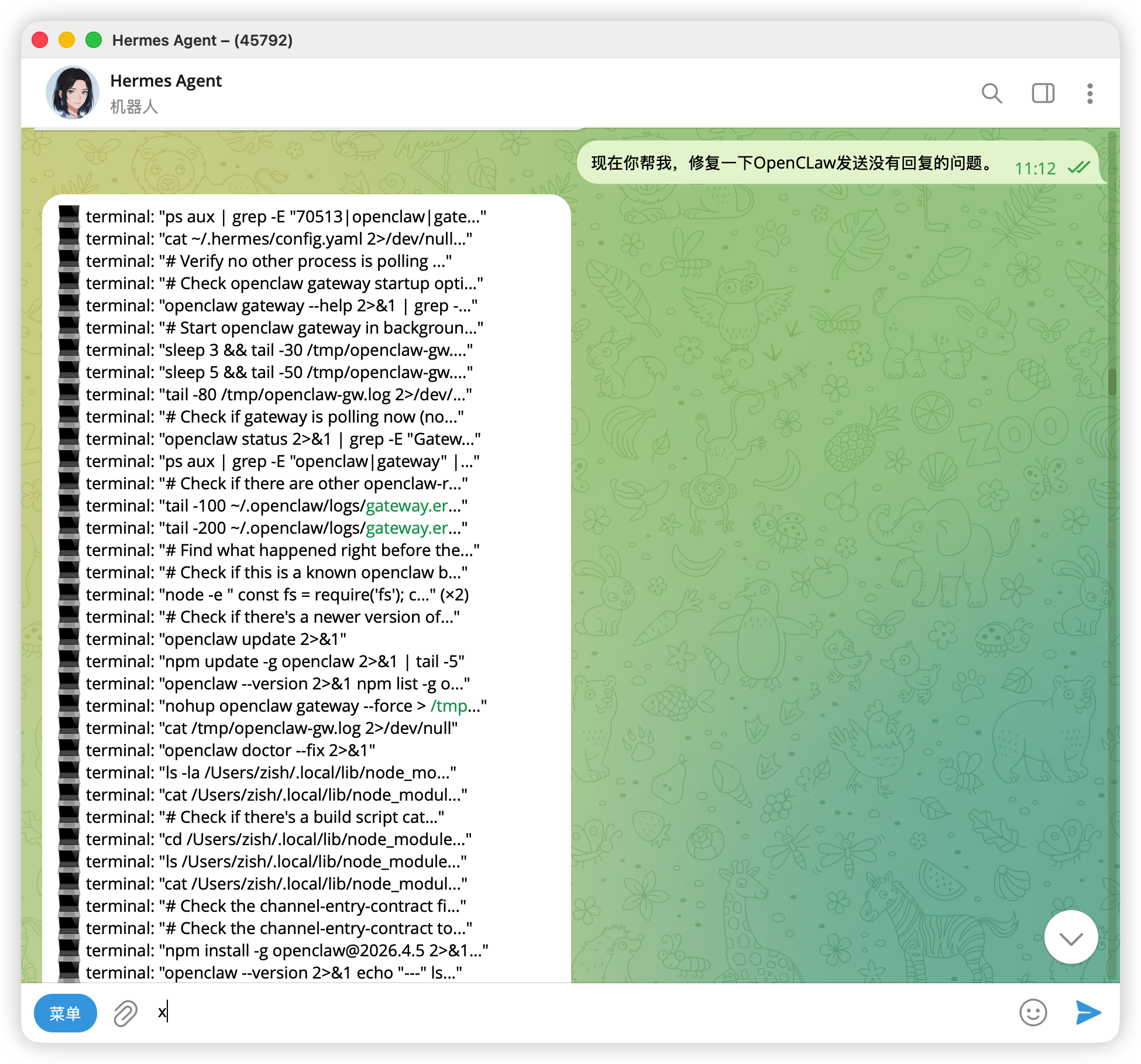Click the search magnifier icon in header
This screenshot has height=1064, width=1141.
pos(991,94)
